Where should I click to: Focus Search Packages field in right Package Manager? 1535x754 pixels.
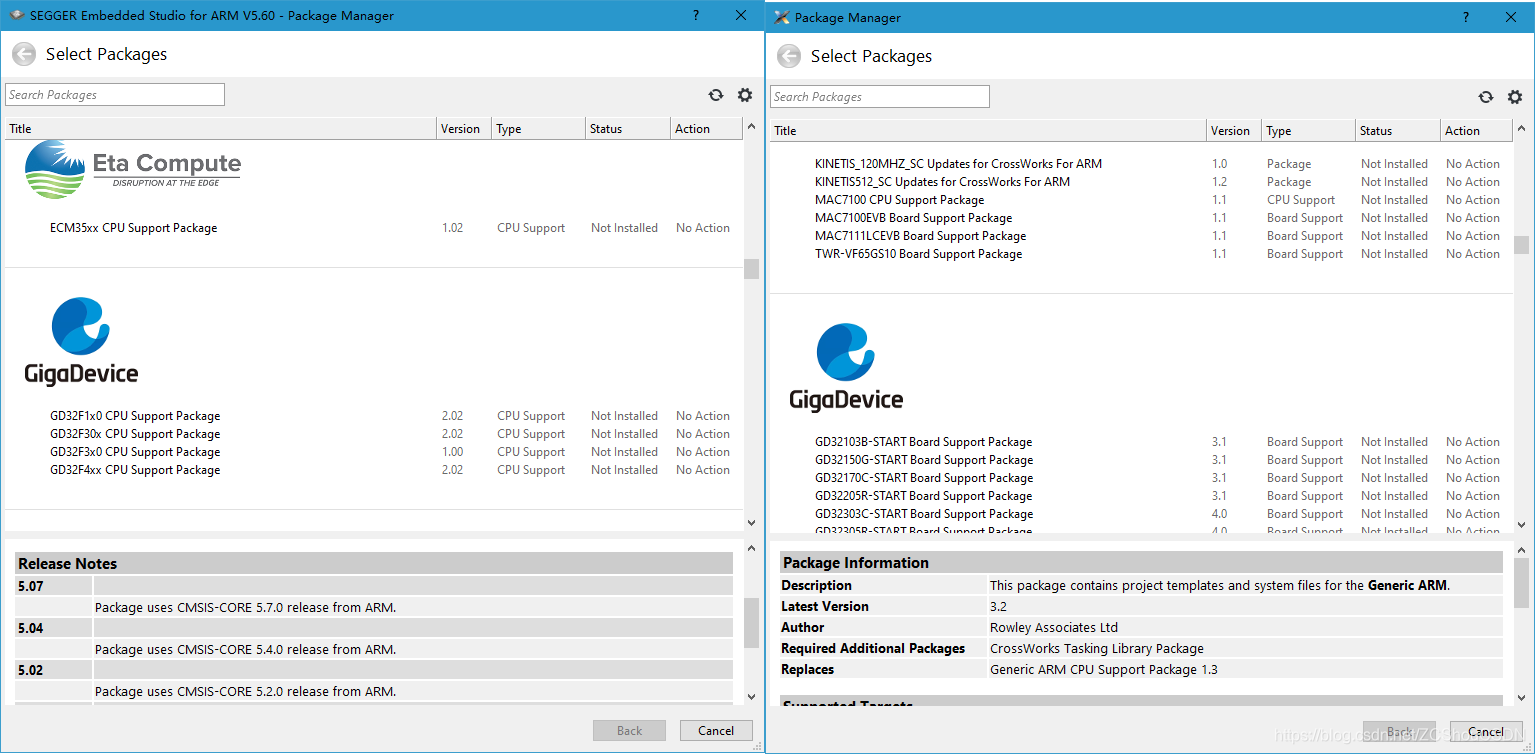880,97
